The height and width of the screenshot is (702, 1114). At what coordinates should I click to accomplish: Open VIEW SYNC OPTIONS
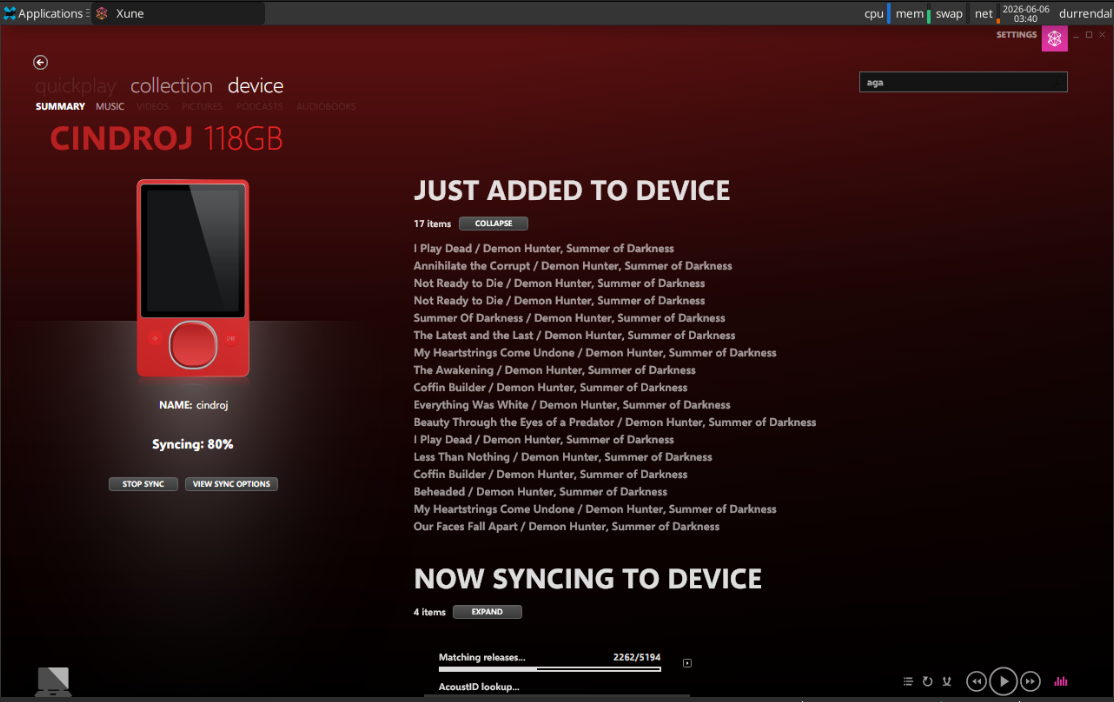(x=232, y=484)
